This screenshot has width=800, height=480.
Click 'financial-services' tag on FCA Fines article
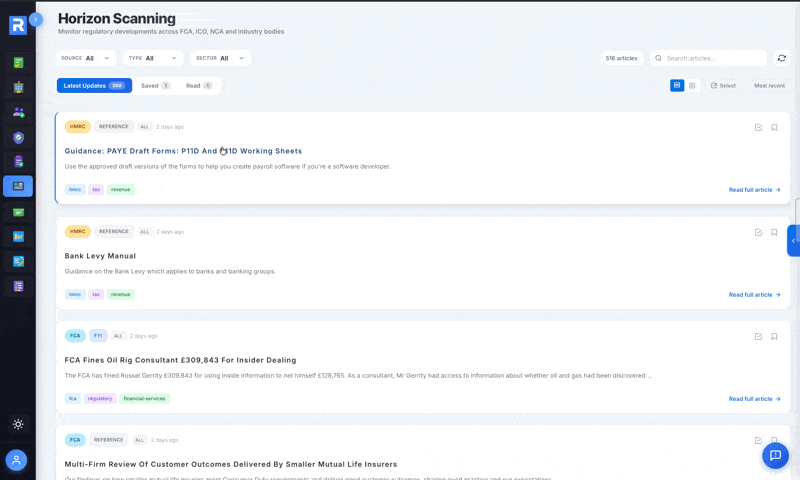[x=144, y=398]
